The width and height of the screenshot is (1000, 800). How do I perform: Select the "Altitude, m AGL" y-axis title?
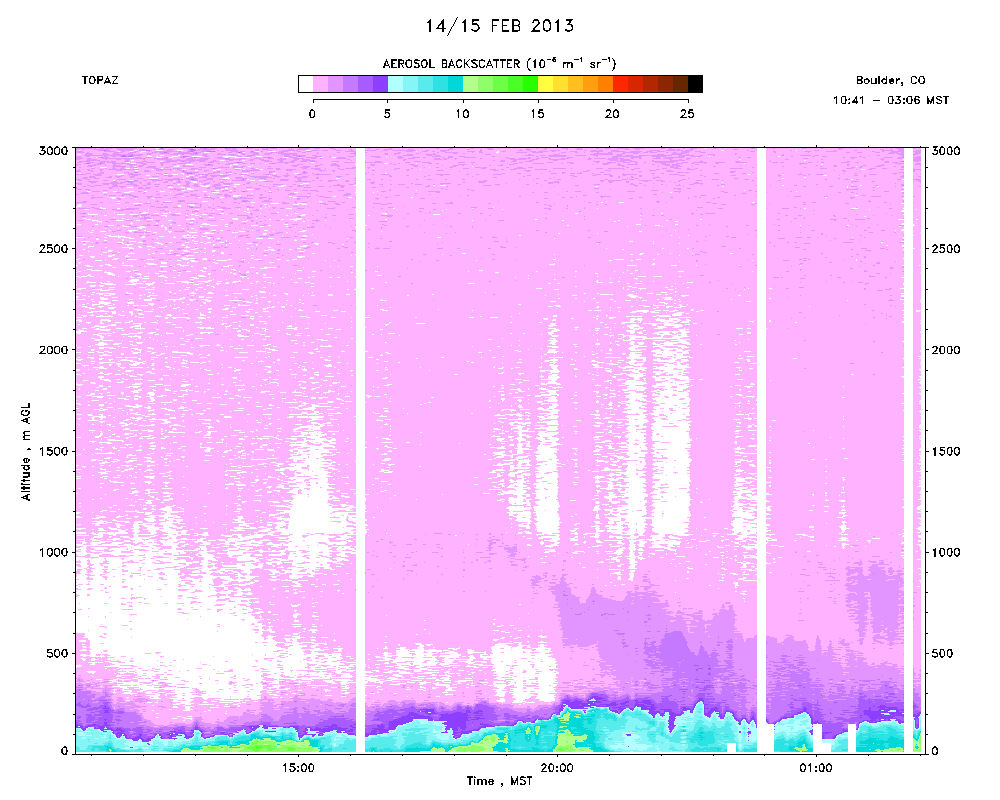pyautogui.click(x=26, y=451)
